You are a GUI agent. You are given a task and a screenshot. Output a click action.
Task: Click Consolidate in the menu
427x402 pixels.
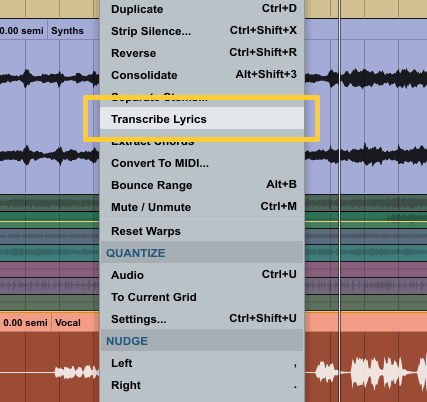click(x=202, y=75)
